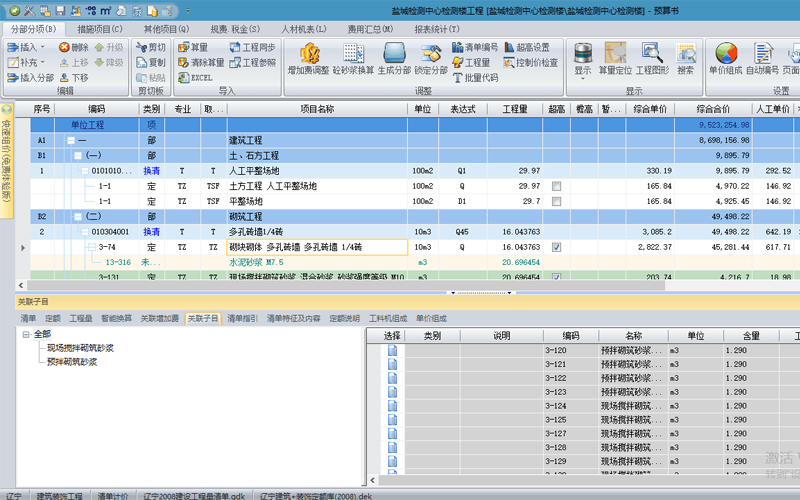Select the 清单指引 bottom tab

242,318
